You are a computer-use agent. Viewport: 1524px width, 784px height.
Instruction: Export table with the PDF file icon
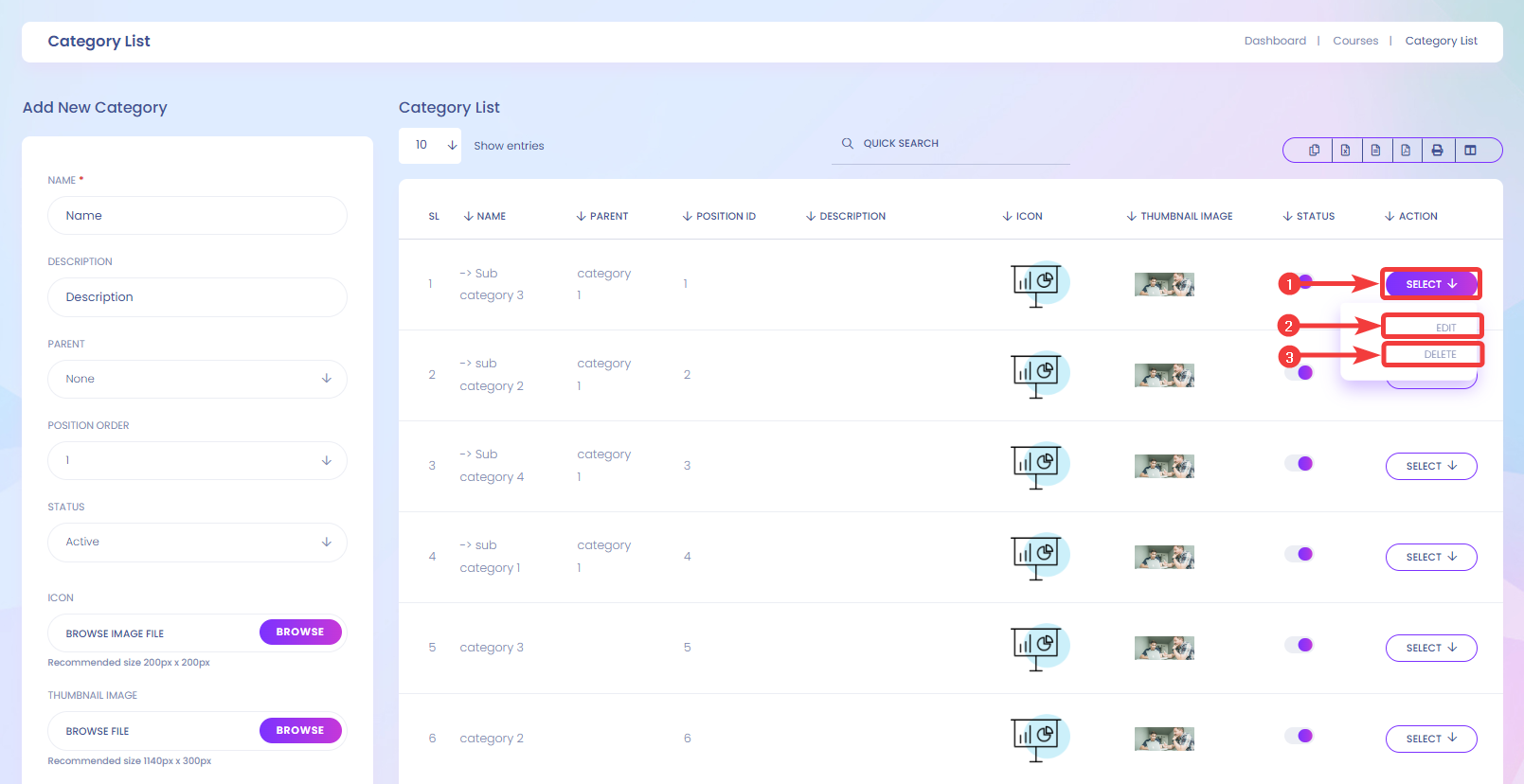[x=1406, y=150]
